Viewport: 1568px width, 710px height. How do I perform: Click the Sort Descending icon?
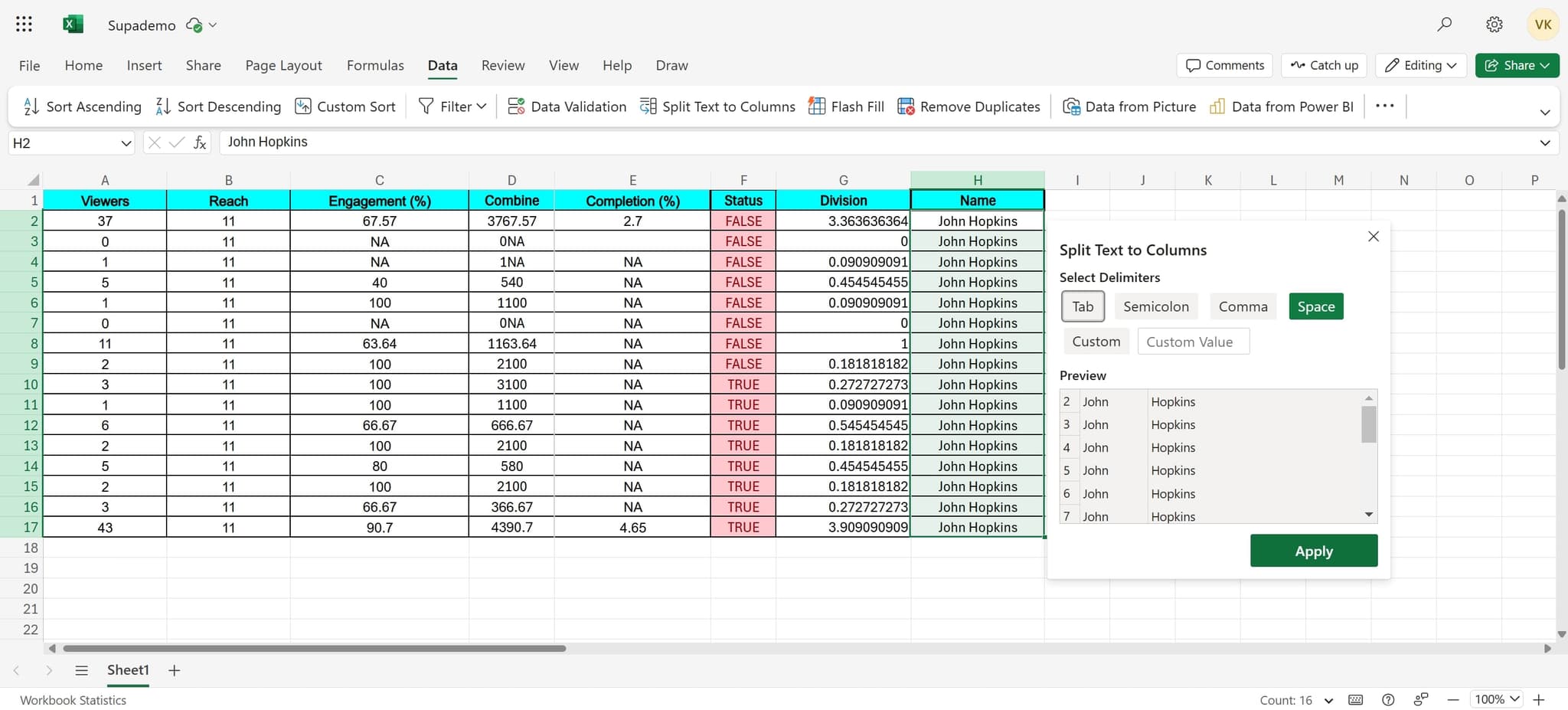tap(163, 106)
